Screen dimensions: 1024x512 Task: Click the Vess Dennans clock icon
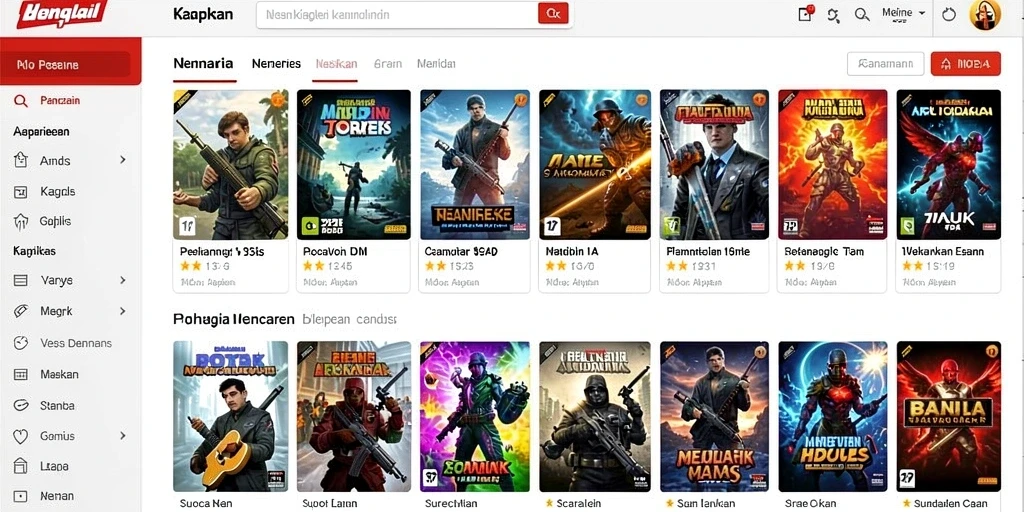(x=21, y=343)
